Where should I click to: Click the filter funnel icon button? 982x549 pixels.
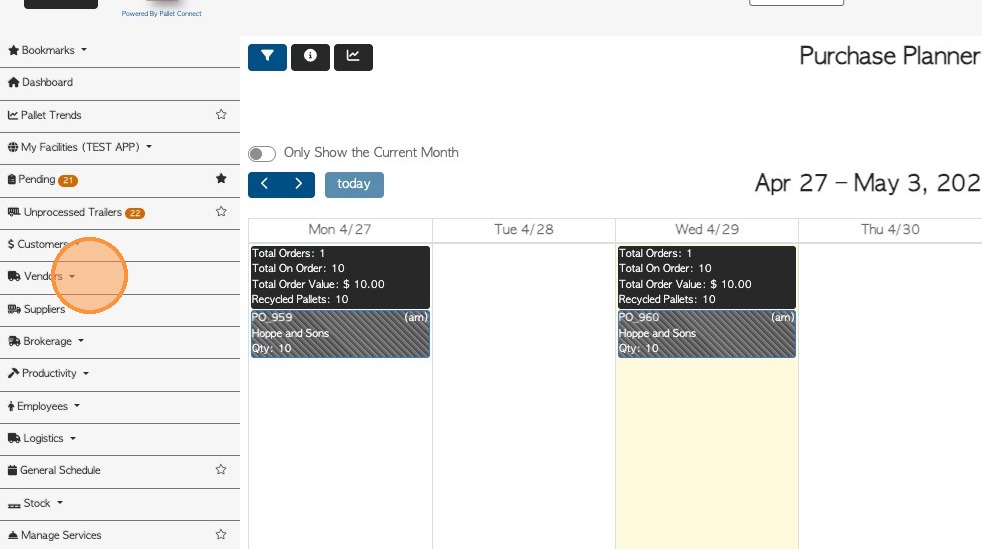click(267, 57)
